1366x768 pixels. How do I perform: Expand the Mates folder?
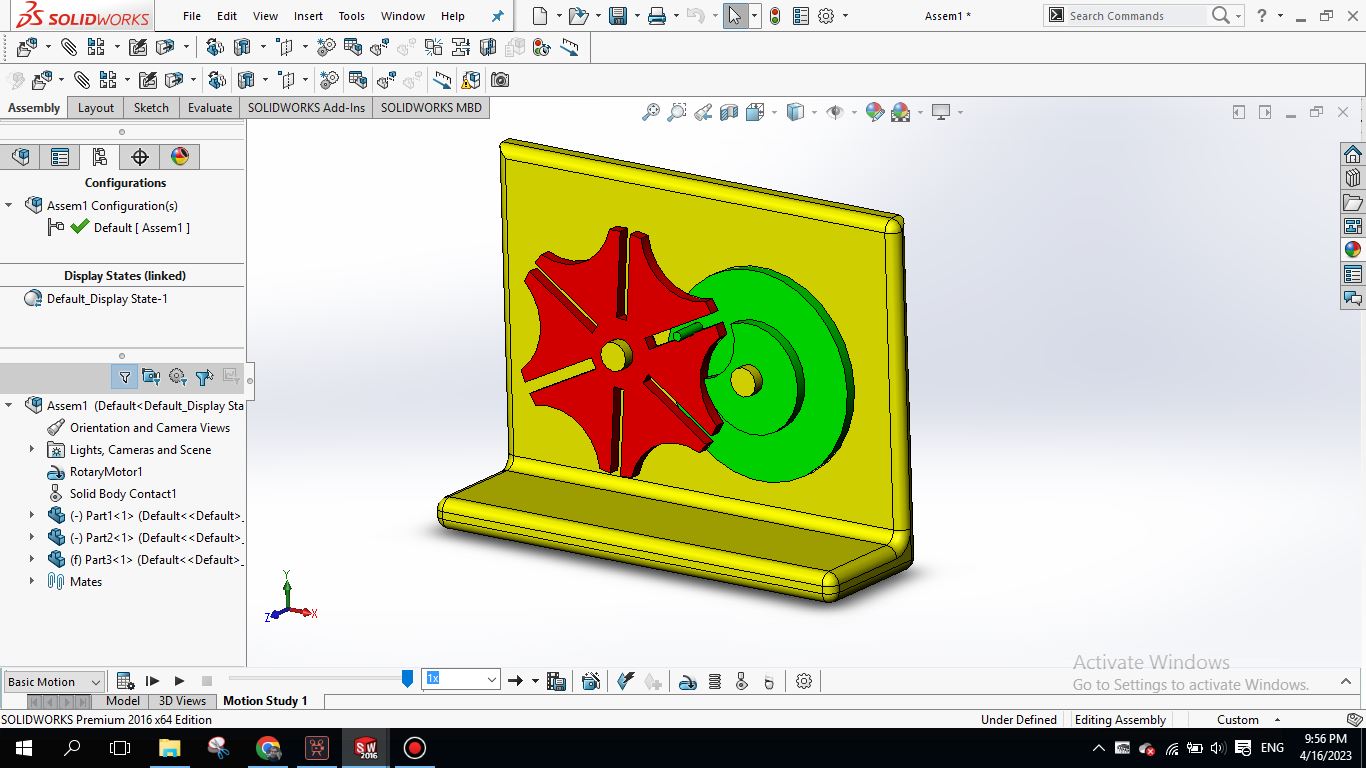coord(32,582)
